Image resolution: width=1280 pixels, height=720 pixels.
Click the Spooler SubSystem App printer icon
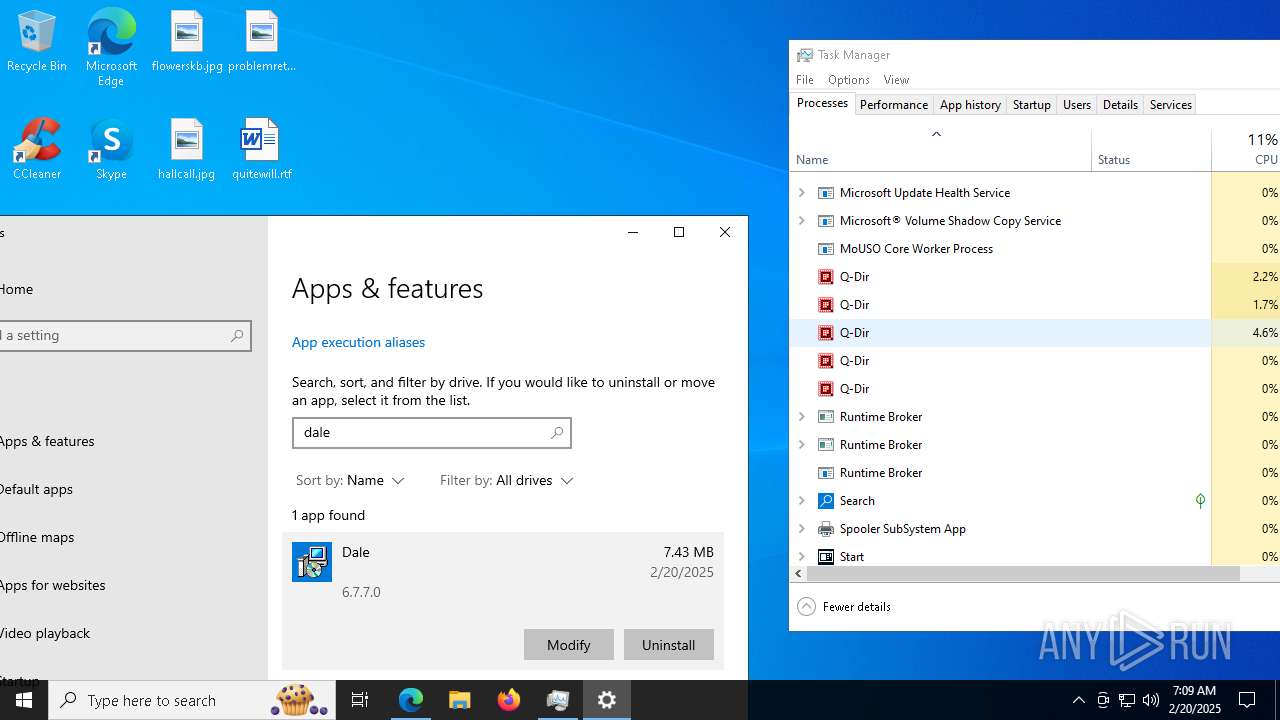click(826, 529)
